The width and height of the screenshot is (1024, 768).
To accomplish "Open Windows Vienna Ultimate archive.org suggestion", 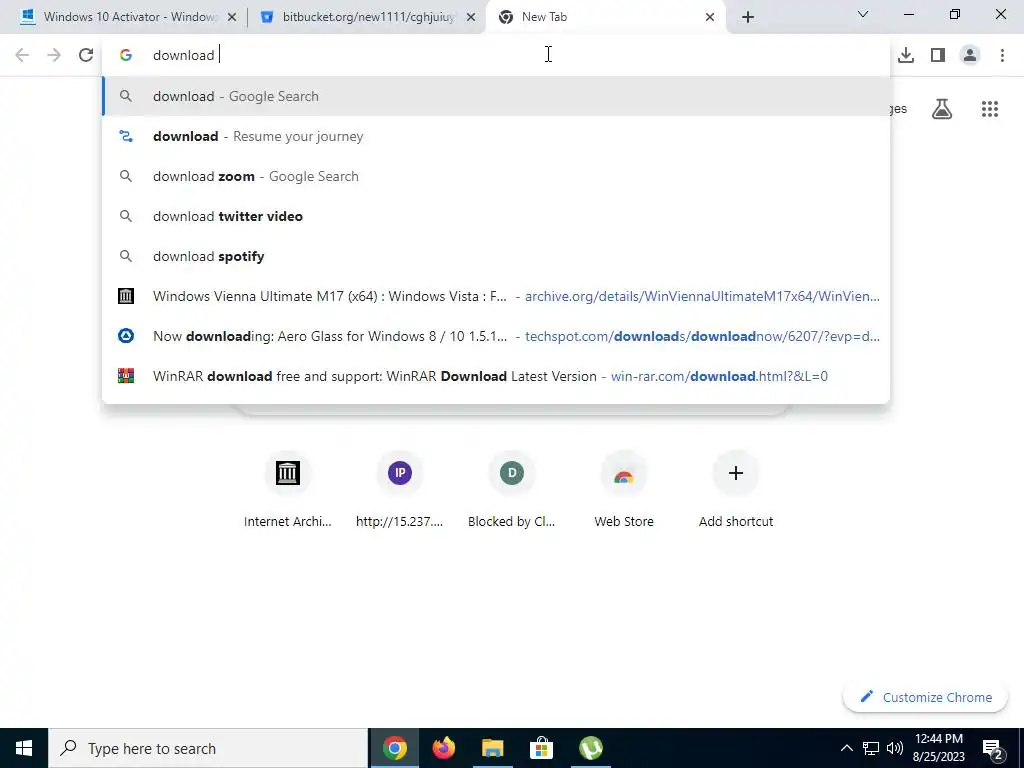I will pos(496,296).
